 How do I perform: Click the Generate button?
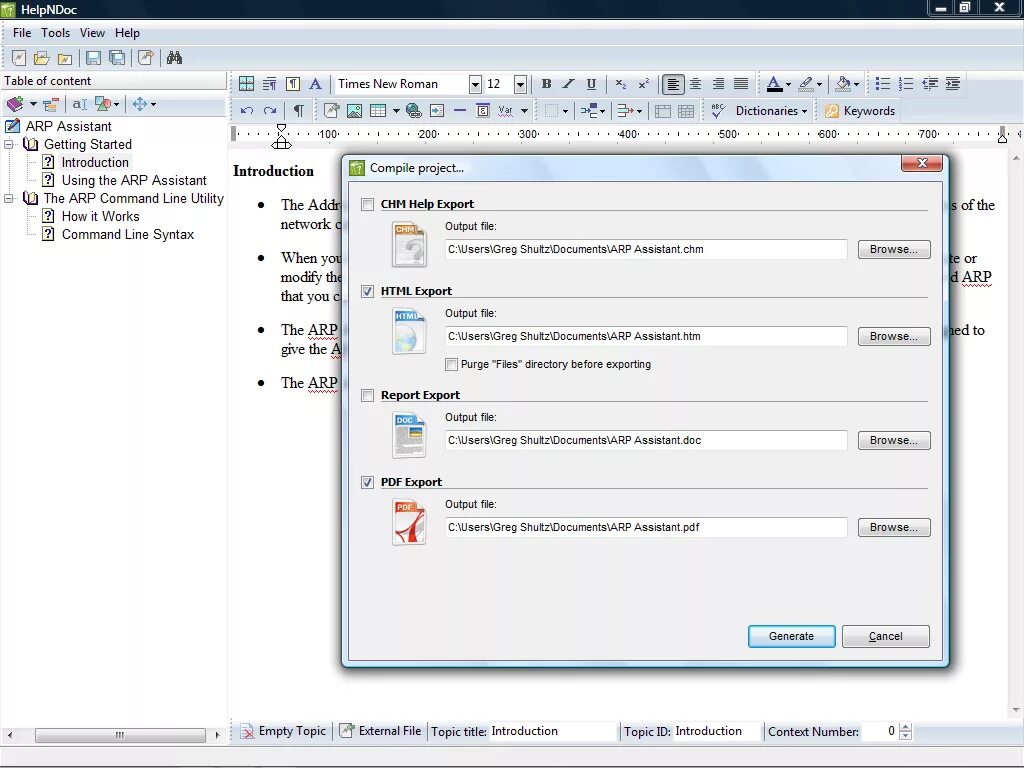tap(791, 636)
